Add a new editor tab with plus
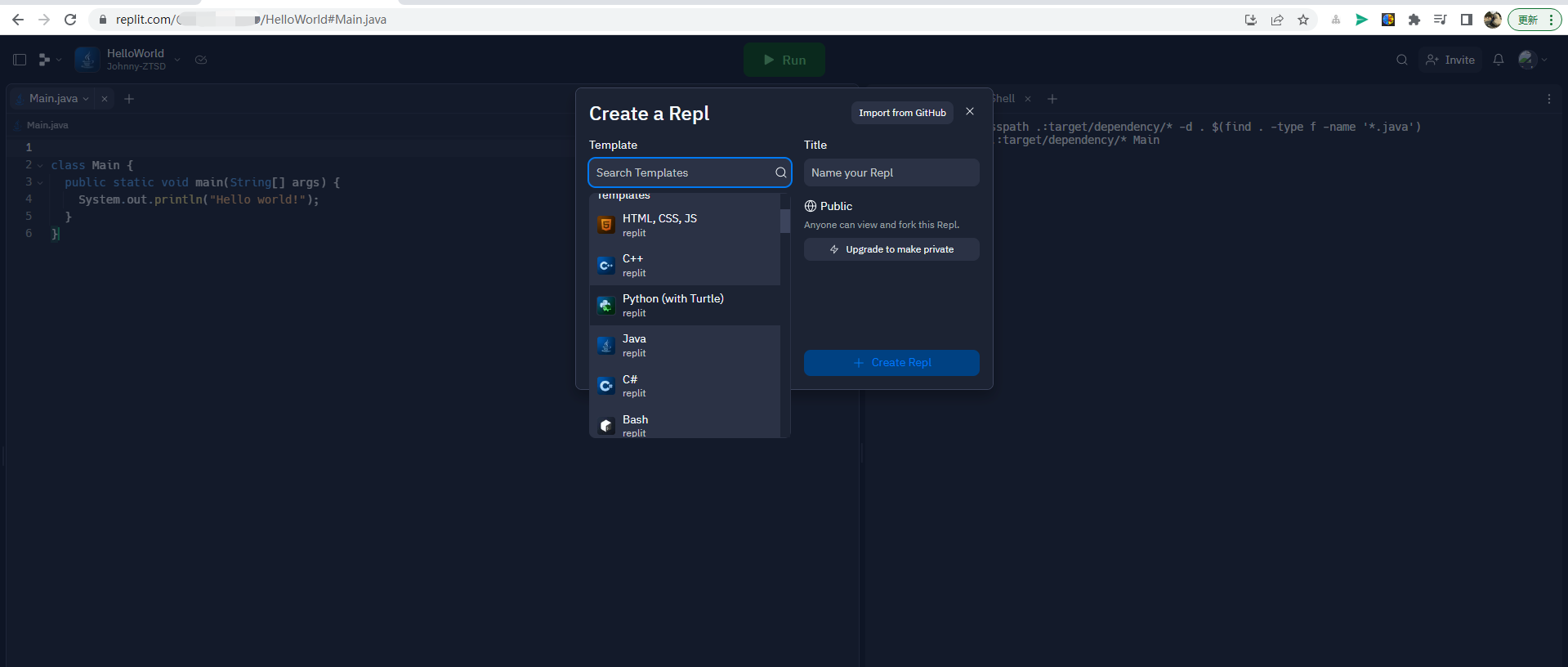The image size is (1568, 667). pyautogui.click(x=129, y=99)
